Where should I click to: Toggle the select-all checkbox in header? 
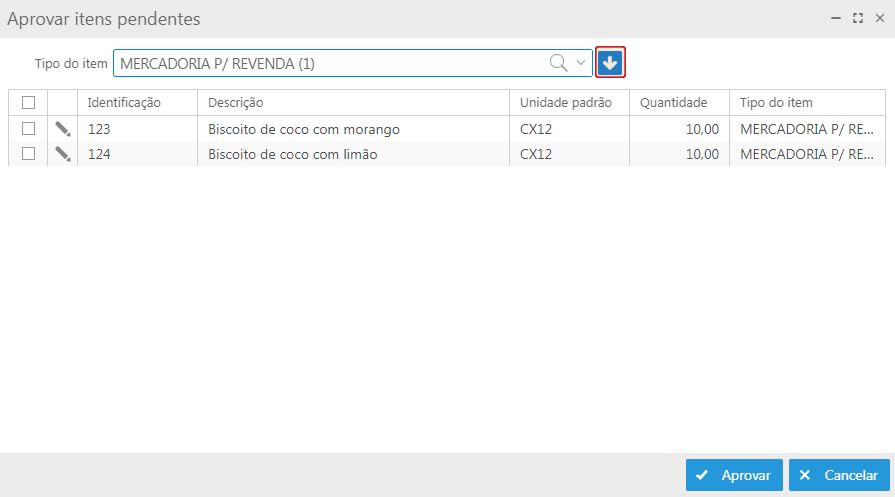pyautogui.click(x=28, y=102)
